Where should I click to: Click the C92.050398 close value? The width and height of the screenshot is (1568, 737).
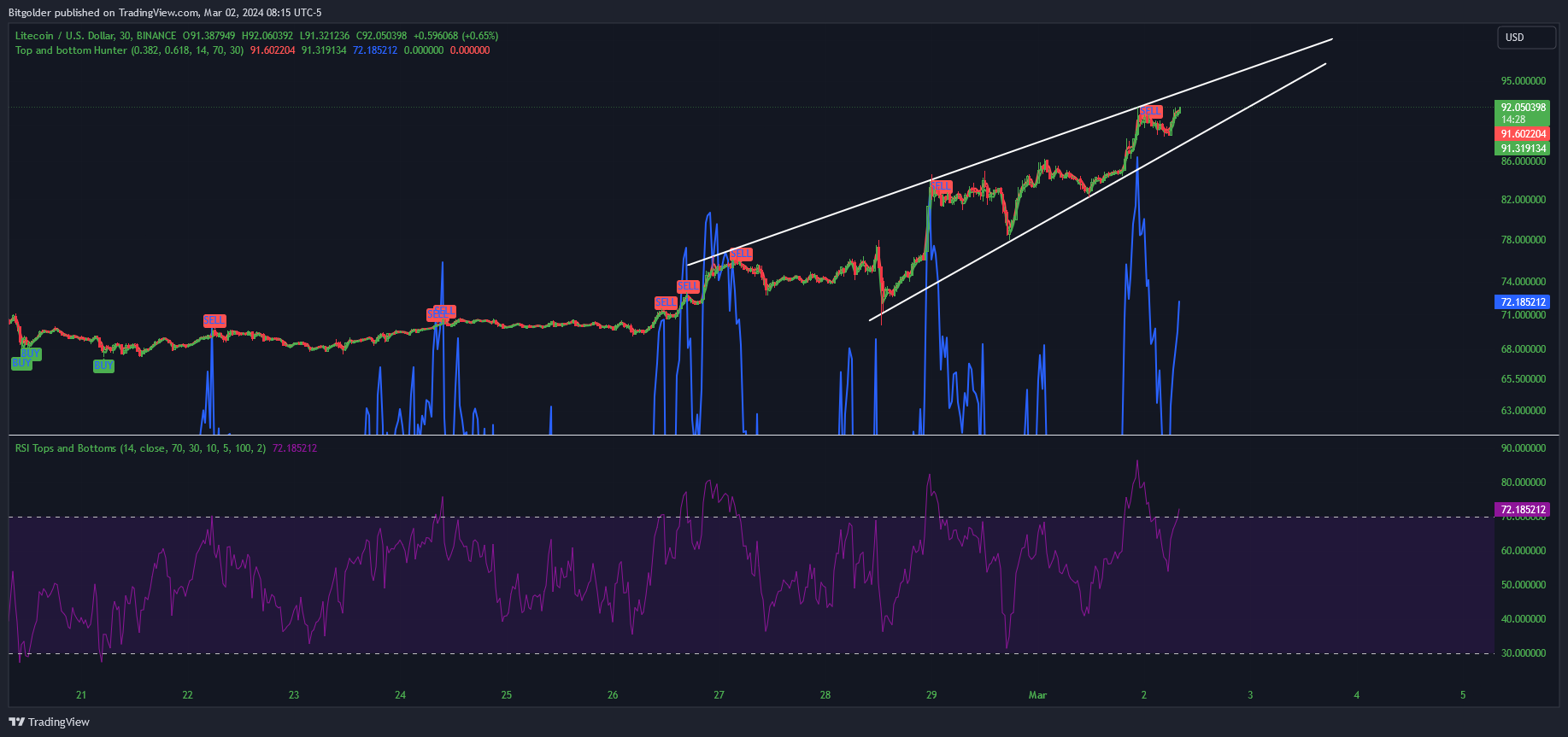pos(381,36)
